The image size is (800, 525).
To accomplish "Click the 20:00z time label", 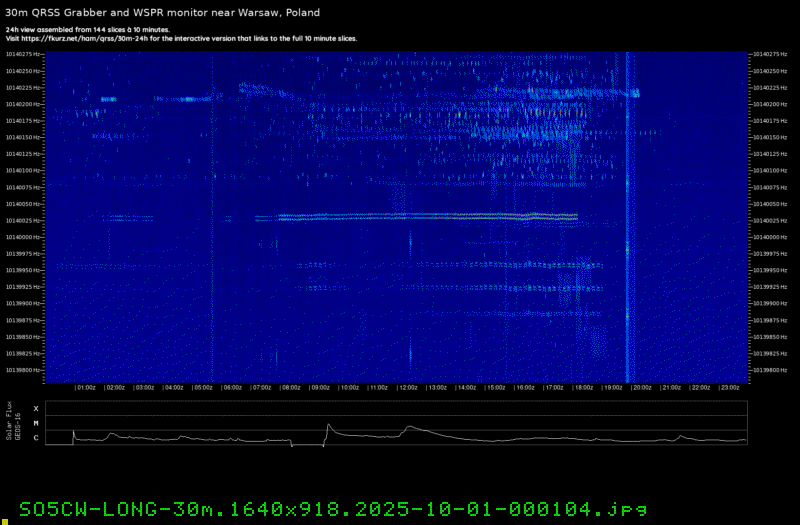I will coord(642,388).
